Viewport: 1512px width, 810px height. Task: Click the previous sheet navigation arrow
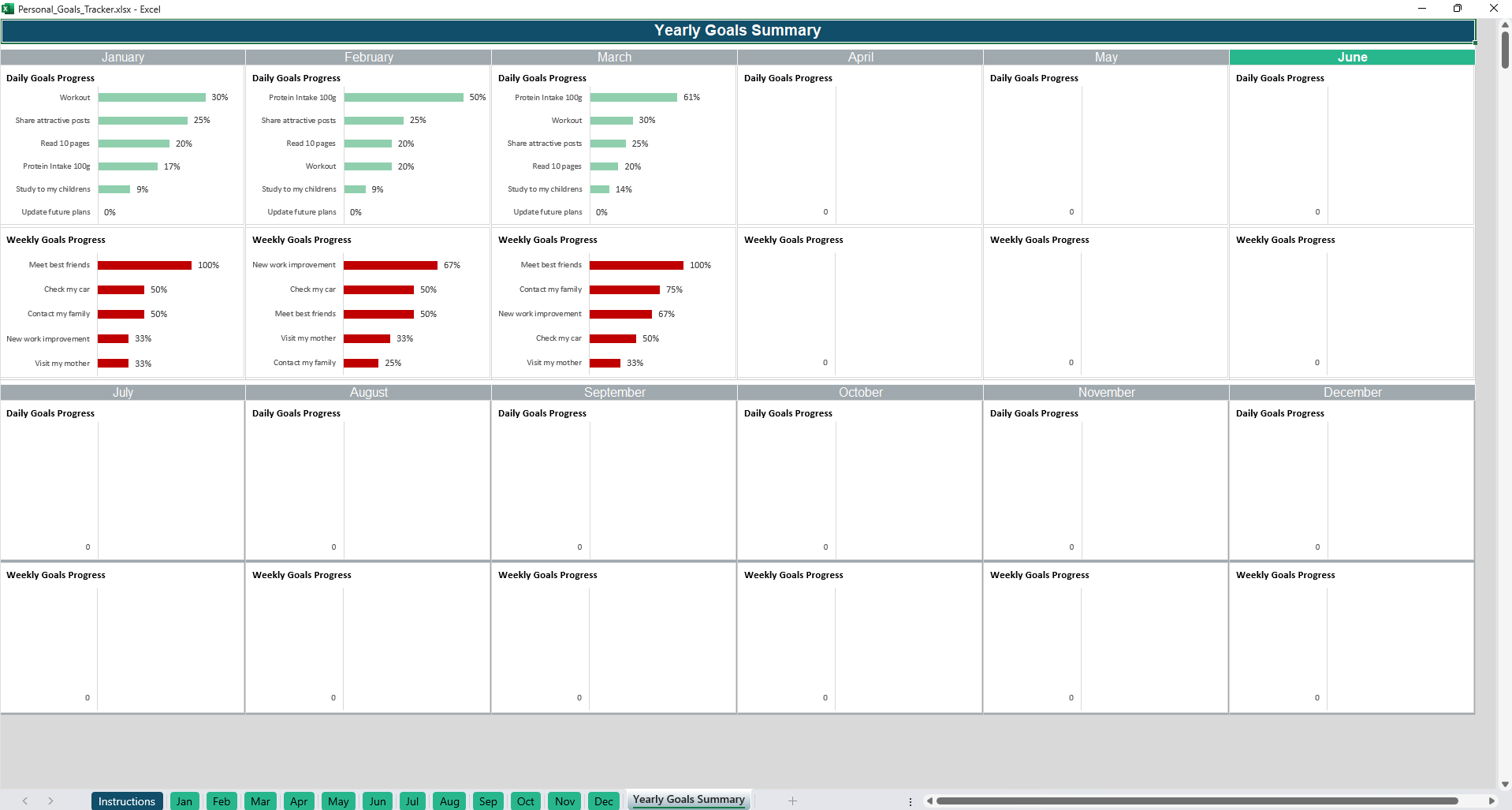[x=25, y=801]
